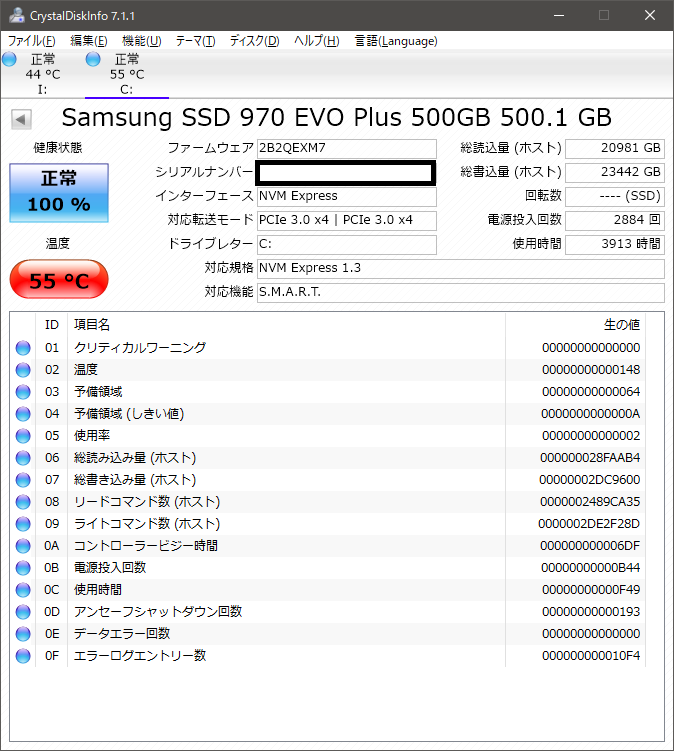Open the ファイル(F) menu

tap(32, 41)
